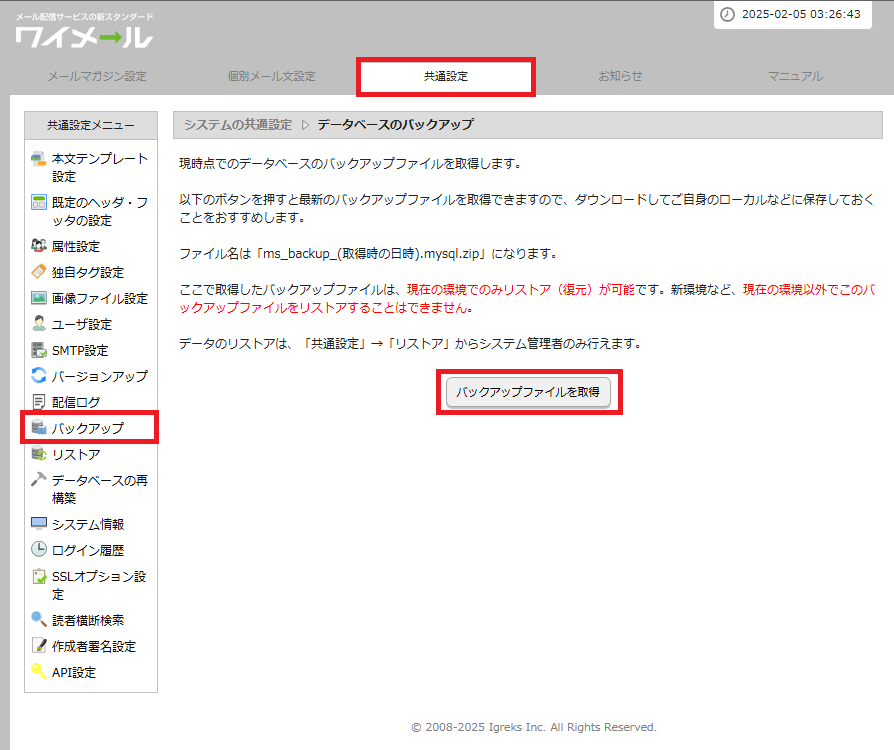Click the 既定のヘッダ・フッタの設定 icon
Image resolution: width=894 pixels, height=750 pixels.
pyautogui.click(x=38, y=202)
